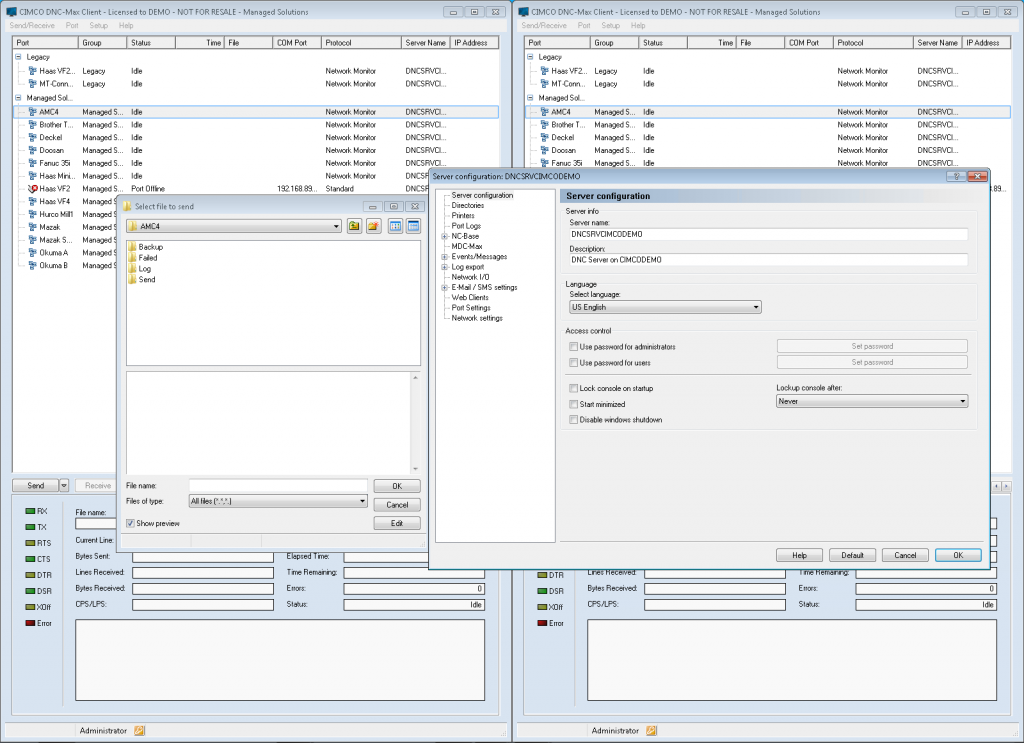
Task: Check Disable windows shutdown
Action: pos(573,420)
